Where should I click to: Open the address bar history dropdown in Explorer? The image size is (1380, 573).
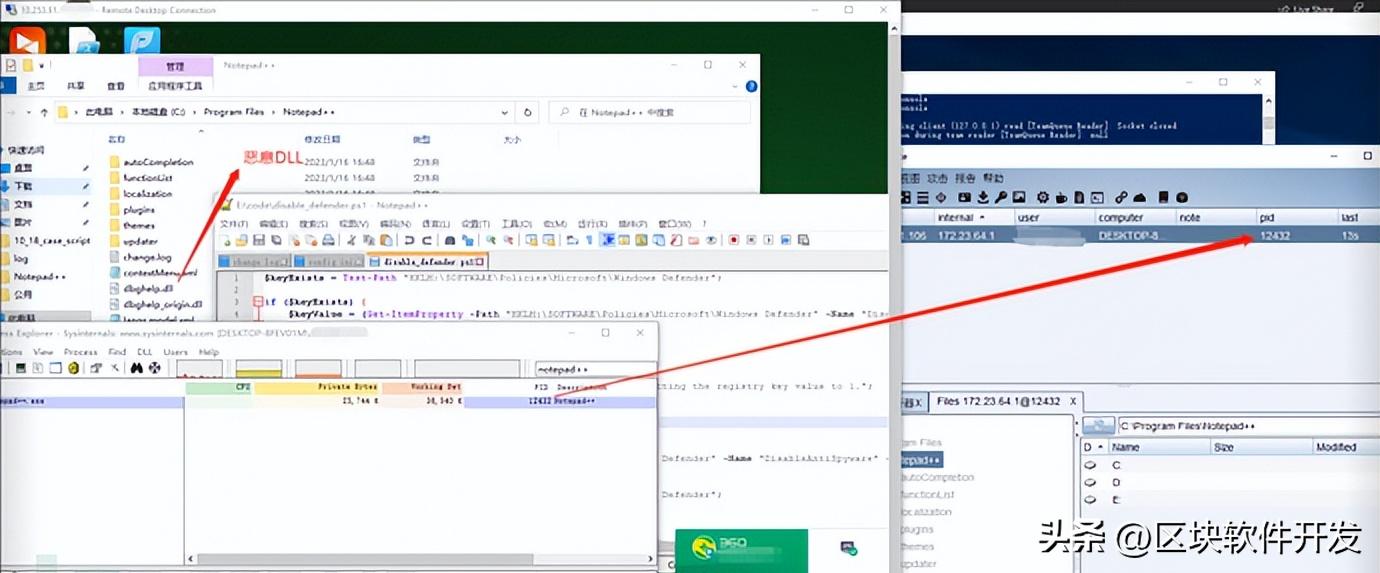(506, 113)
